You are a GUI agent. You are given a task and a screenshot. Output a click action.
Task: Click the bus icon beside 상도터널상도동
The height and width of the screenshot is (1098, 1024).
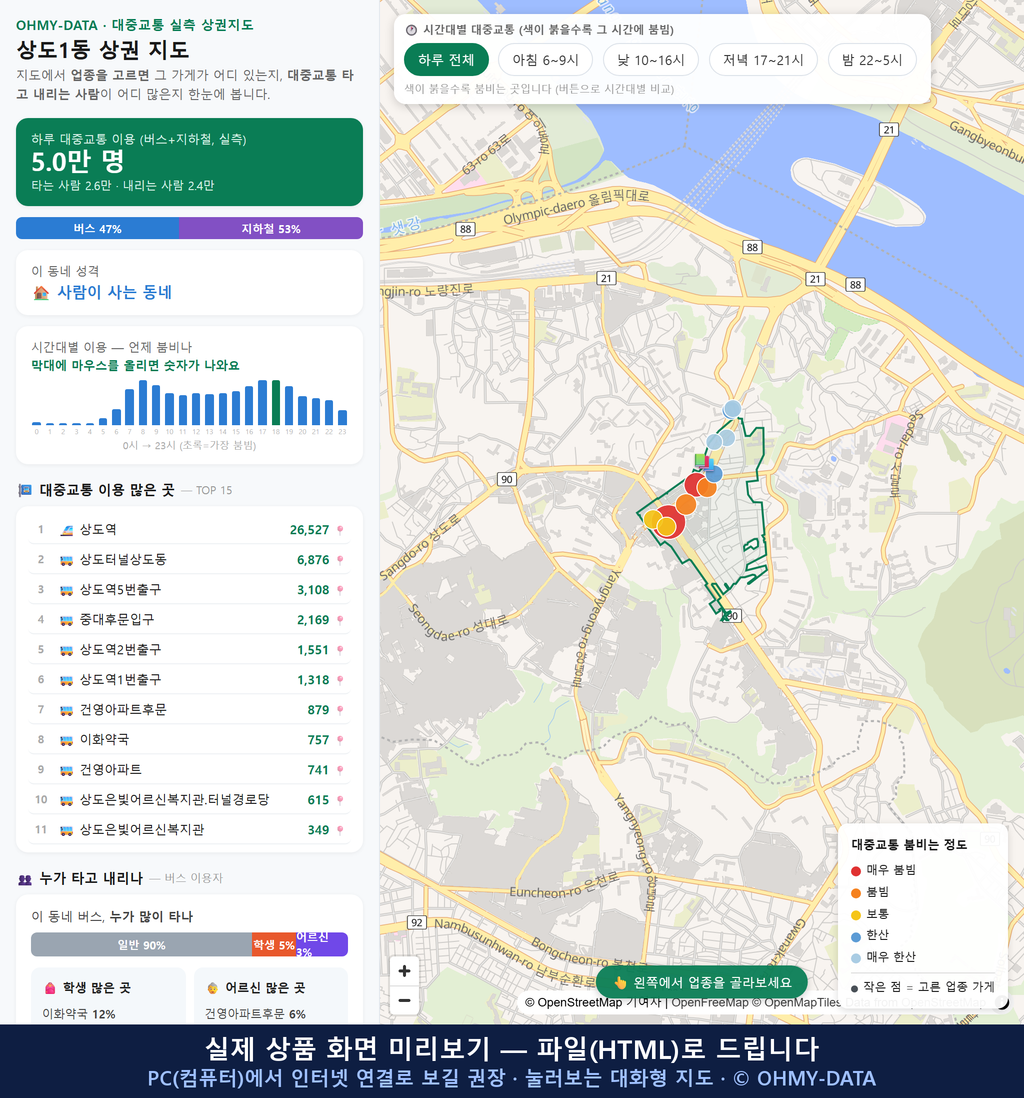67,560
